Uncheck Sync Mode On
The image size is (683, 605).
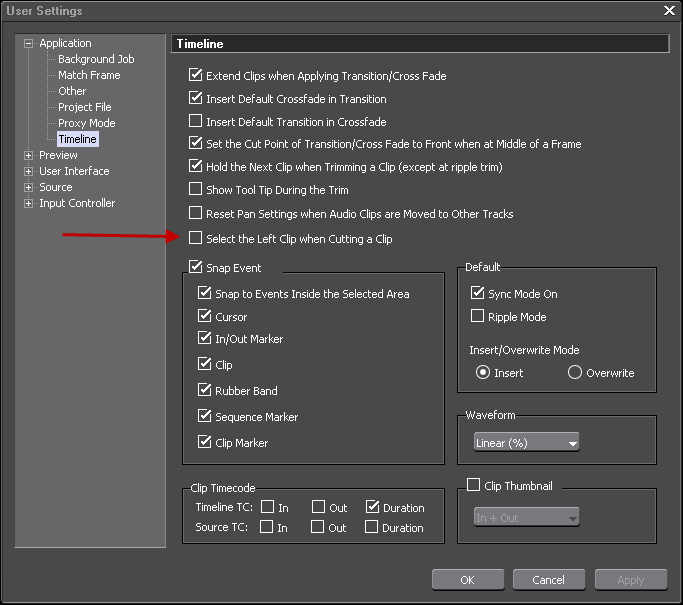[477, 295]
